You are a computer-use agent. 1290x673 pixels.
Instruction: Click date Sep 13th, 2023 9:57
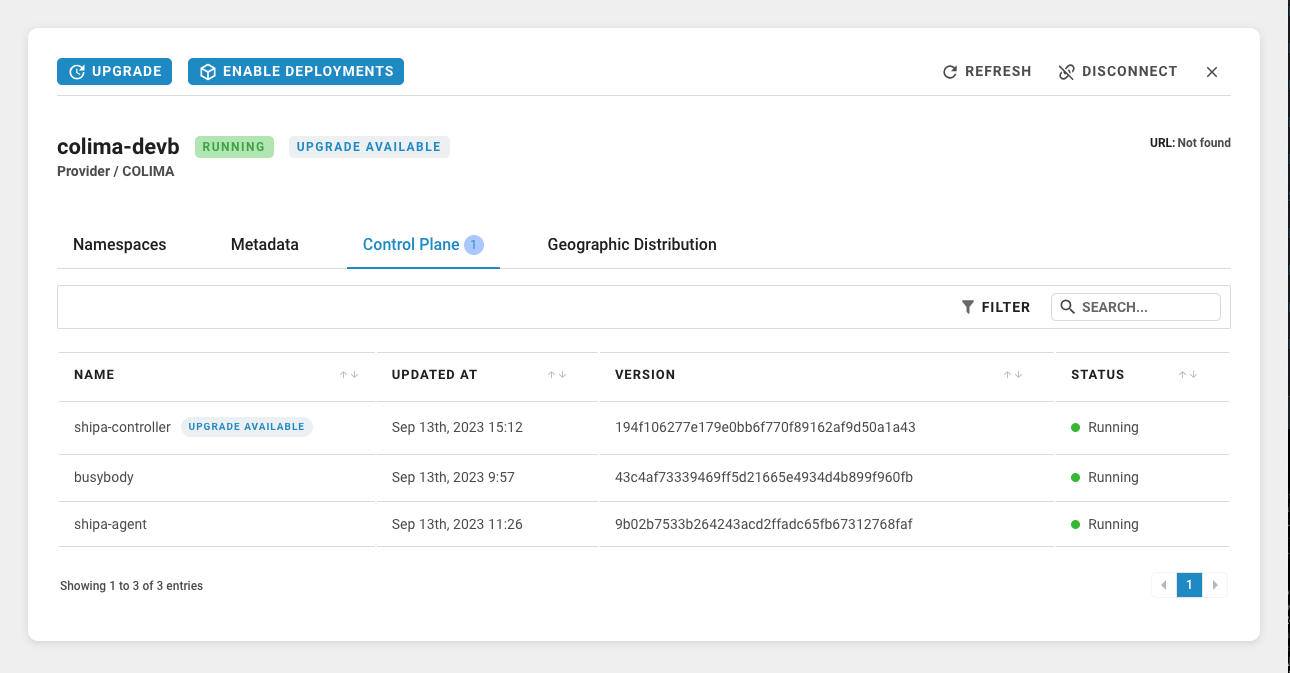click(x=453, y=477)
